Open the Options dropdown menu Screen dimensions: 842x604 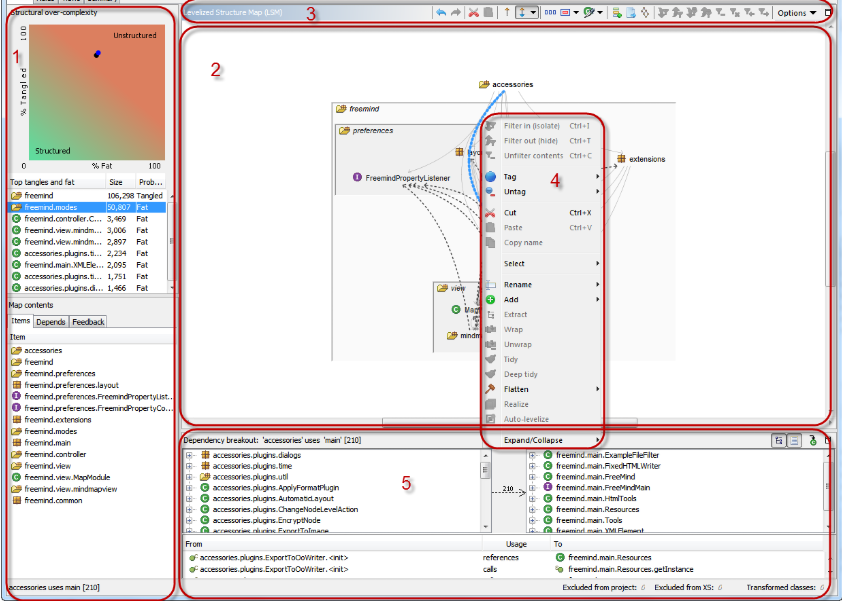point(797,13)
